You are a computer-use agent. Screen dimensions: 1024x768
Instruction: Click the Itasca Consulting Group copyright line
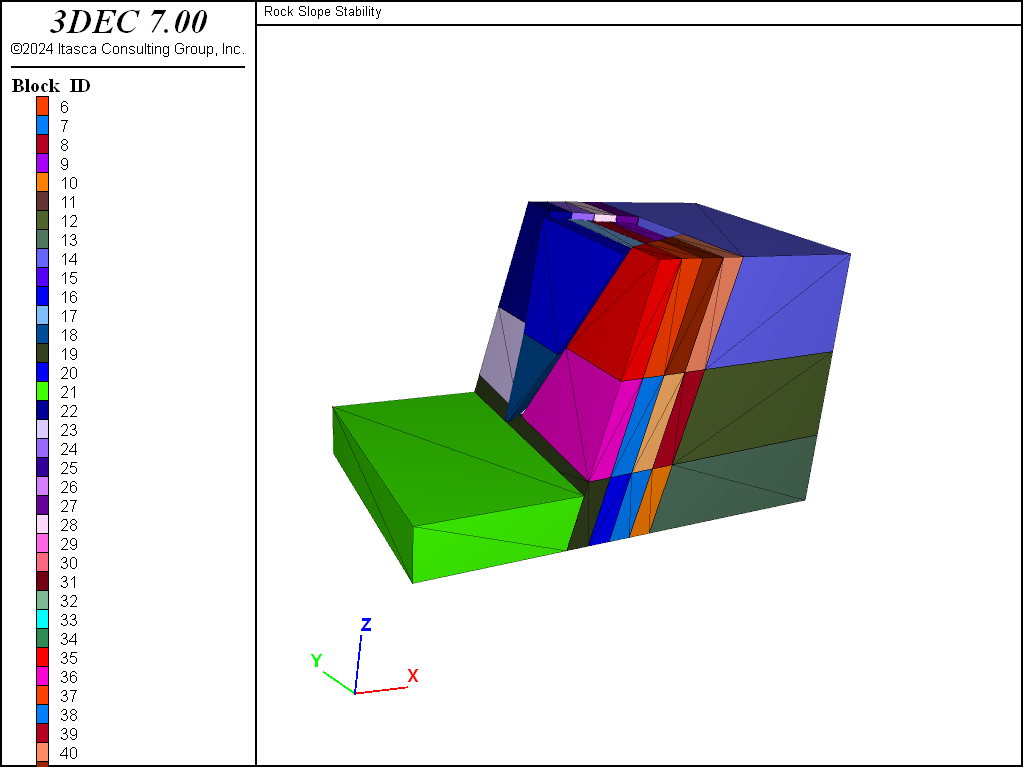(x=128, y=49)
